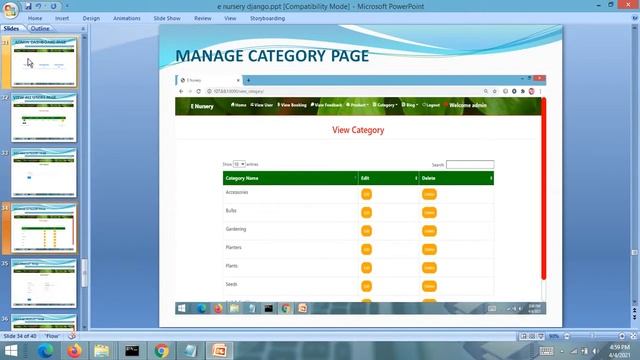The width and height of the screenshot is (640, 360).
Task: Open the Slide Show ribbon tab
Action: click(x=167, y=18)
